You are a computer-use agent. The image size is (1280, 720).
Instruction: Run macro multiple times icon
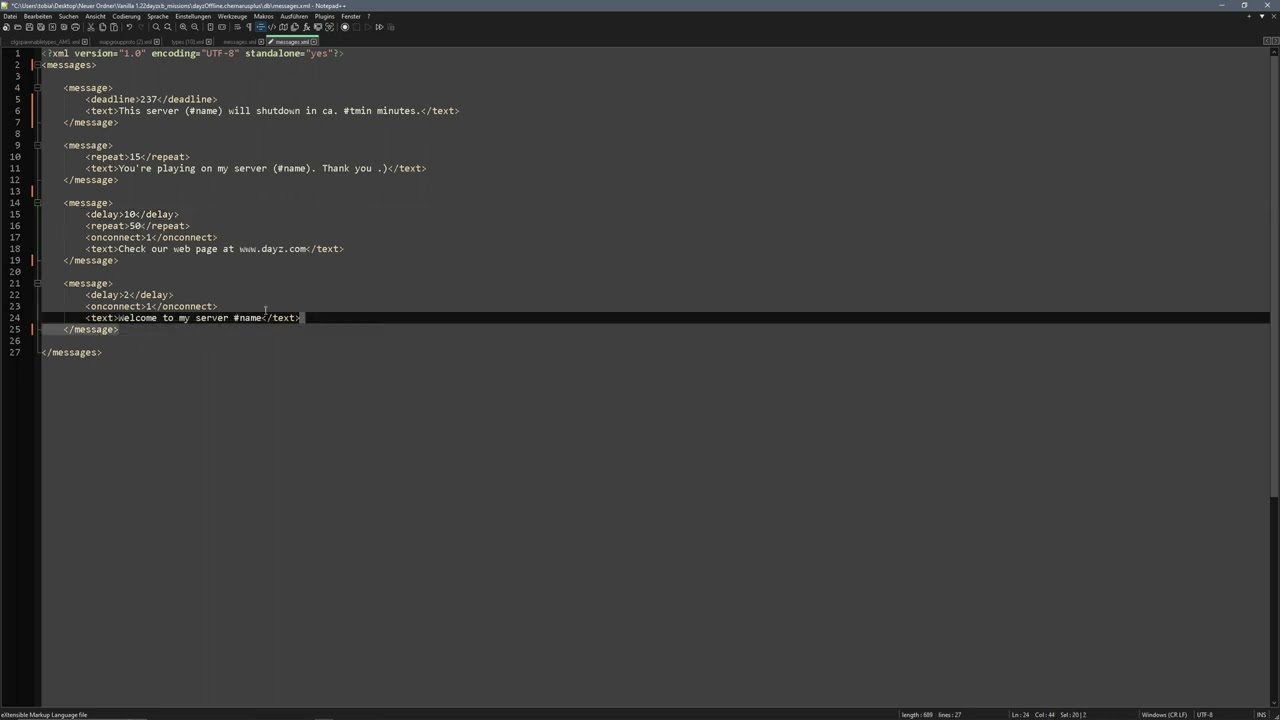point(379,27)
